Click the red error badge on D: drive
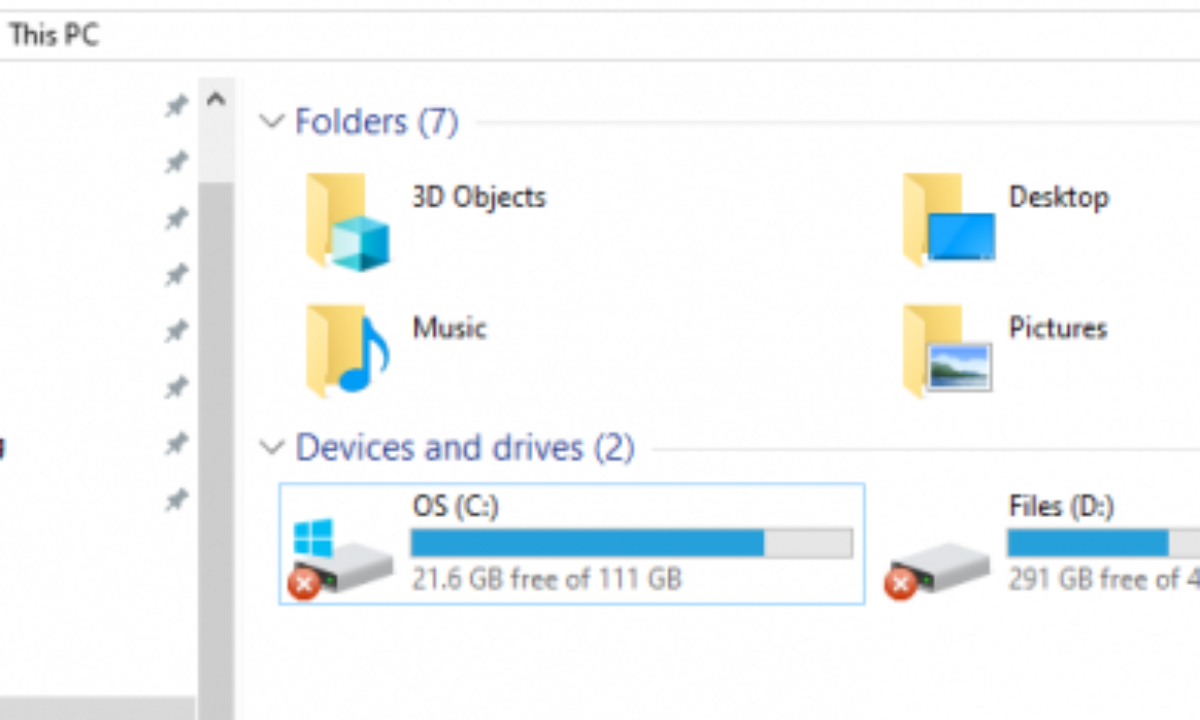 (900, 584)
